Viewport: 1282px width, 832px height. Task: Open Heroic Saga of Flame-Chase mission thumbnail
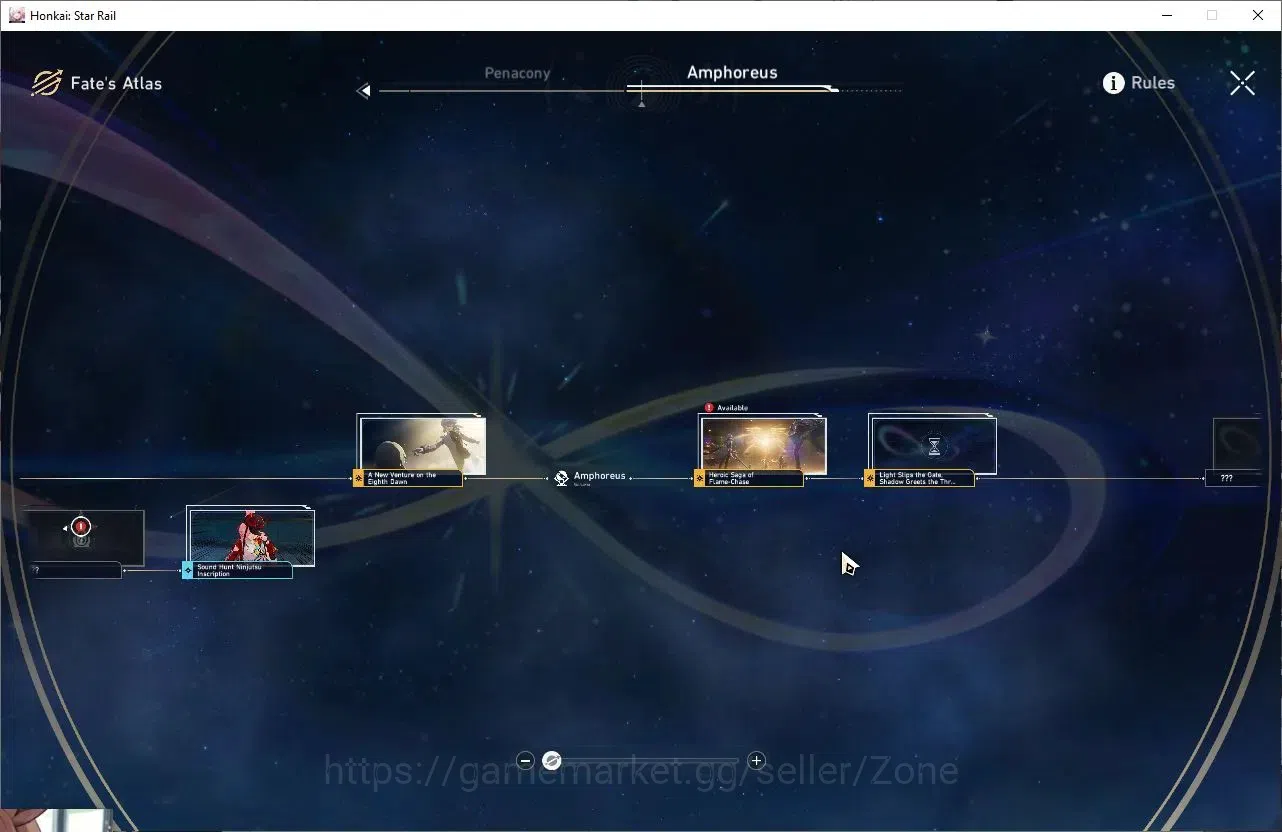(x=764, y=445)
